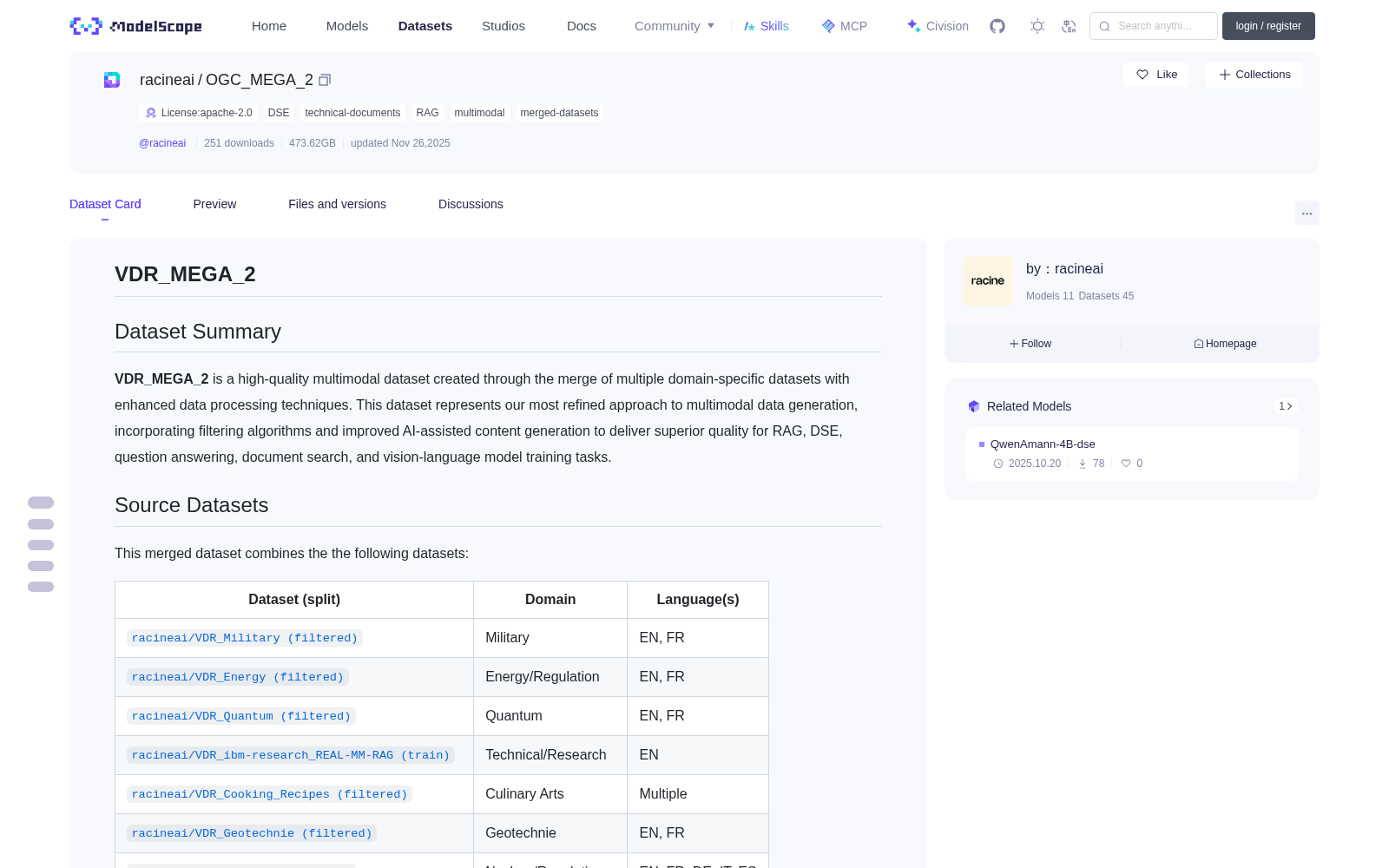The height and width of the screenshot is (868, 1389).
Task: Open the GitHub icon link
Action: (997, 26)
